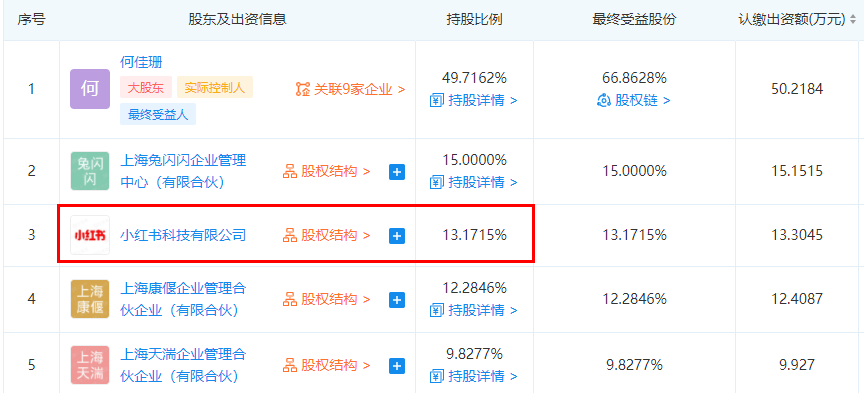Click the 9.8277% 最终受益股份 value
Image resolution: width=864 pixels, height=393 pixels.
tap(634, 365)
